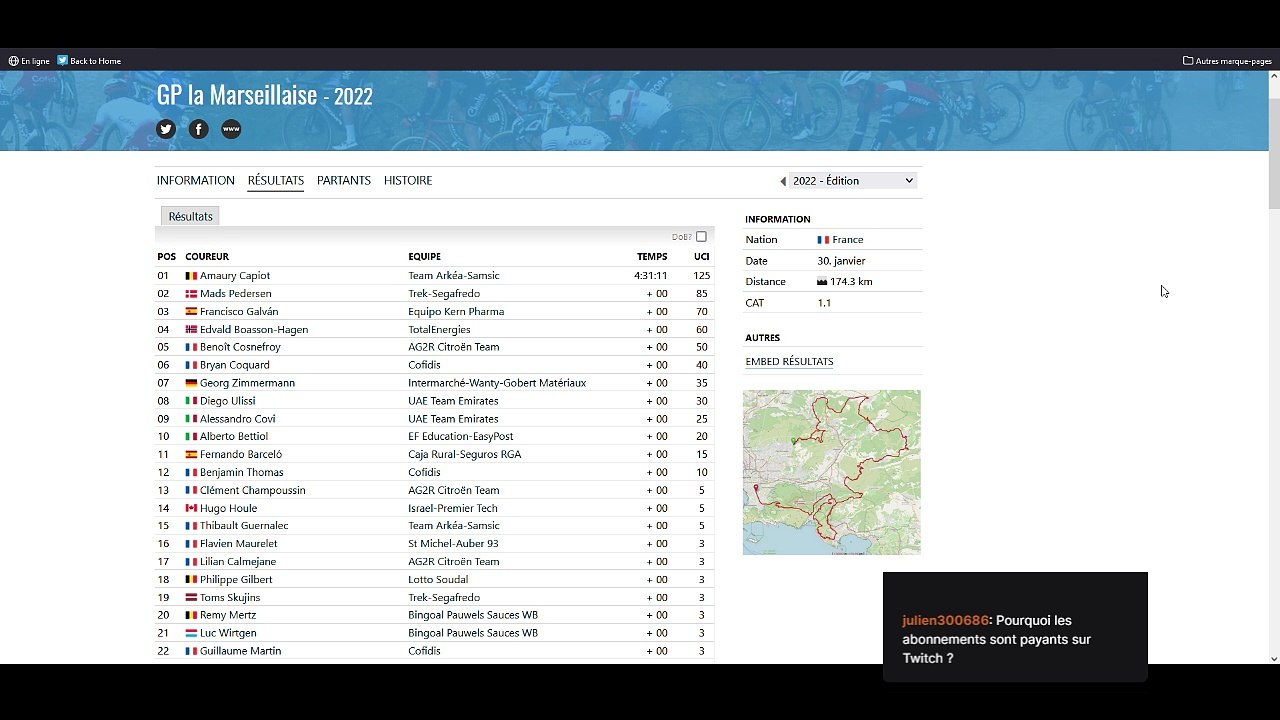Image resolution: width=1280 pixels, height=720 pixels.
Task: Go to previous edition arrow
Action: [783, 181]
